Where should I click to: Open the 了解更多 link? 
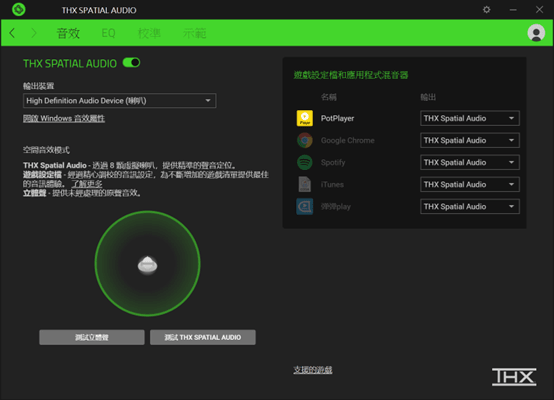pos(87,184)
